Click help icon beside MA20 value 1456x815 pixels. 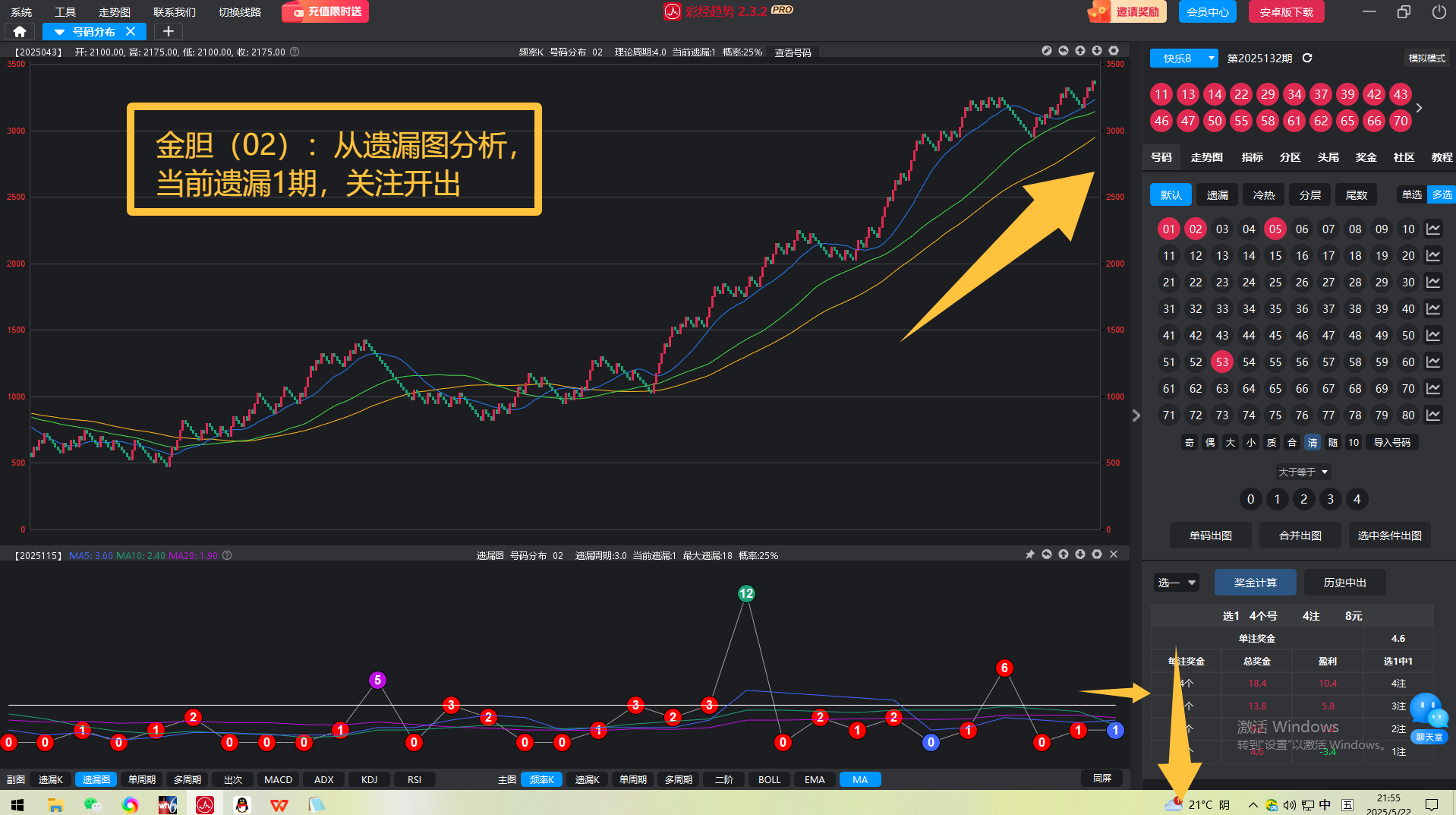[227, 555]
